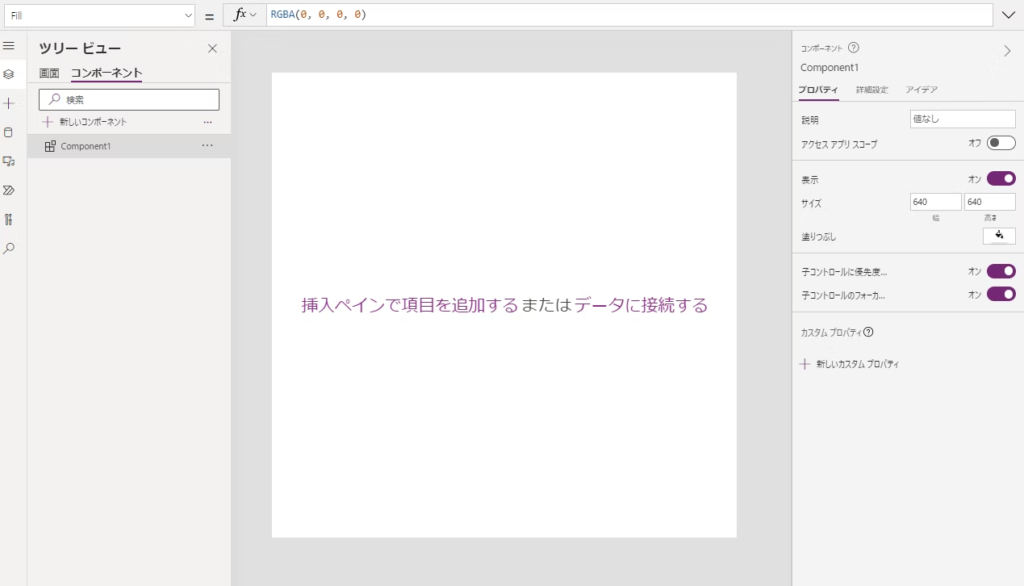Toggle the 子コントロールに優先度 switch
Image resolution: width=1024 pixels, height=586 pixels.
point(1000,271)
